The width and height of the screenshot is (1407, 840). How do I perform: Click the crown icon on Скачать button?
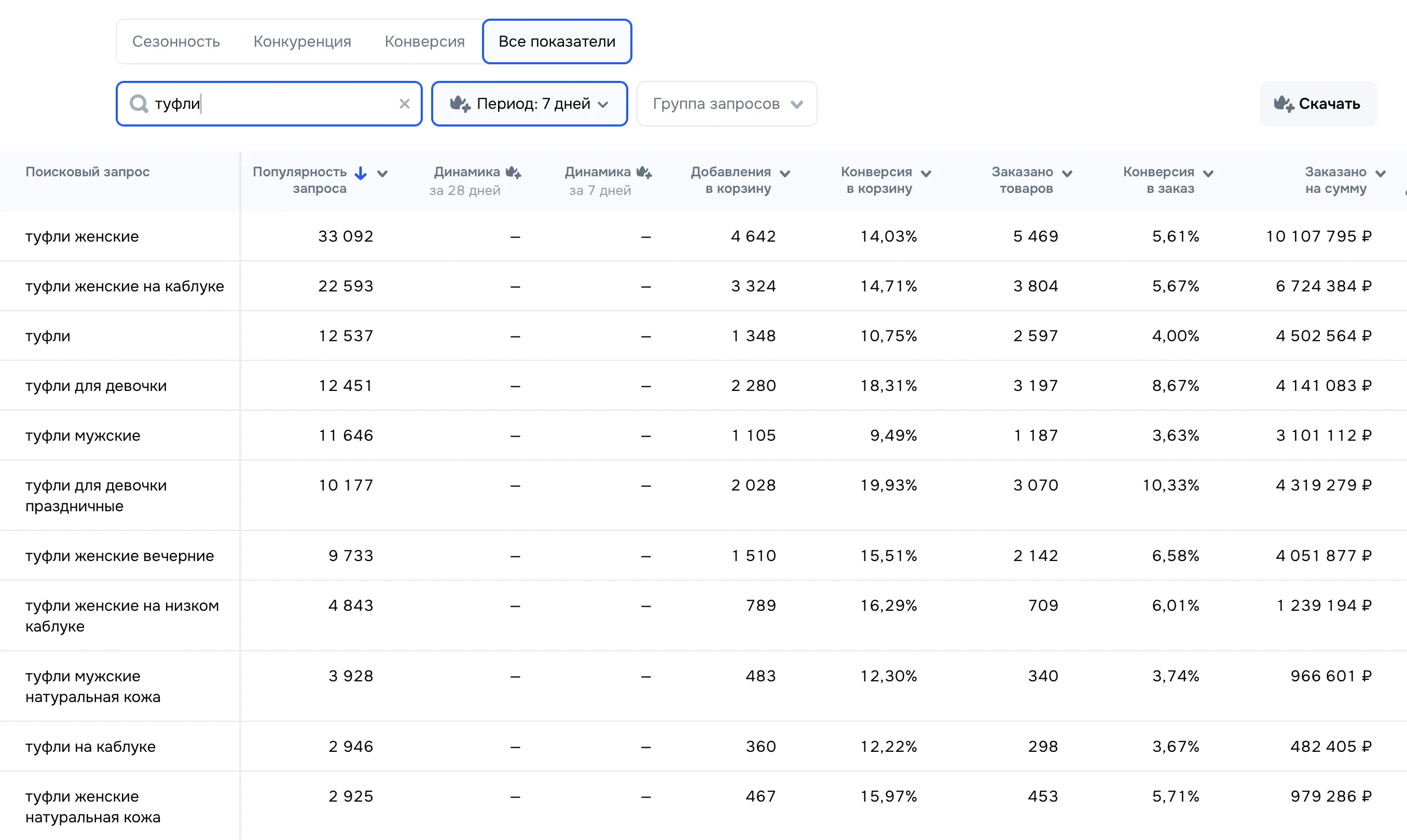click(1284, 104)
